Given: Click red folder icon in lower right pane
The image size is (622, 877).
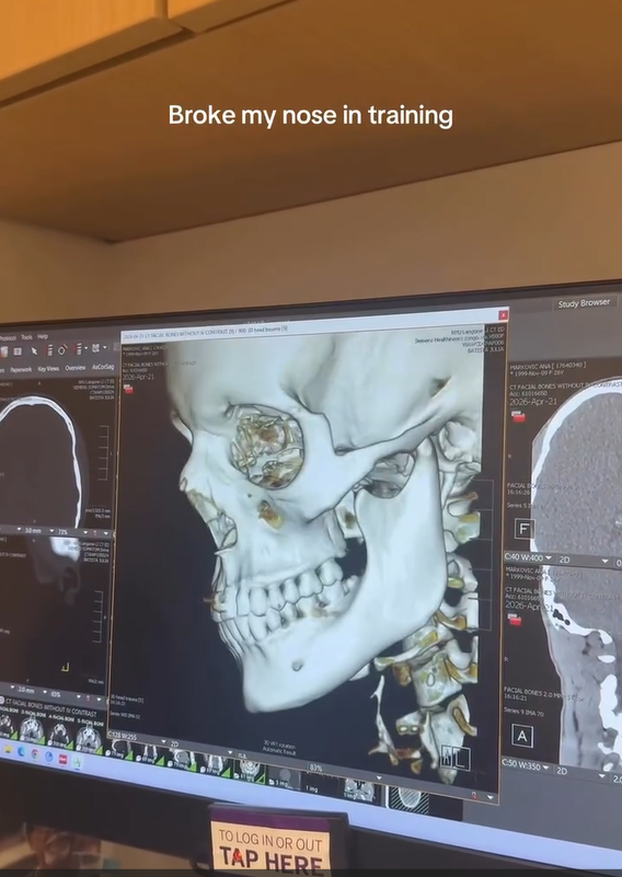Looking at the screenshot, I should (x=514, y=619).
